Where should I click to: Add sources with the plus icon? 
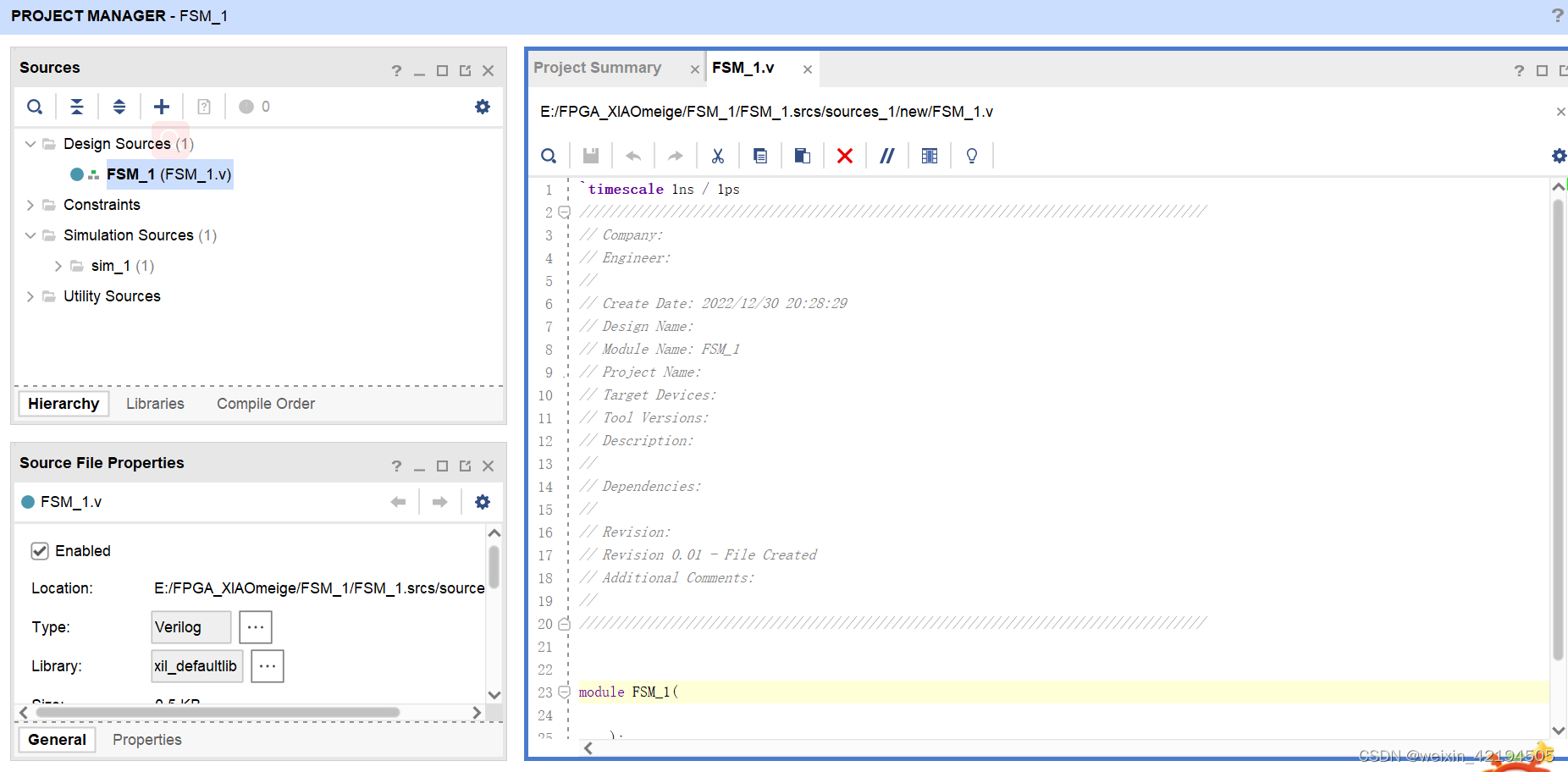click(161, 106)
